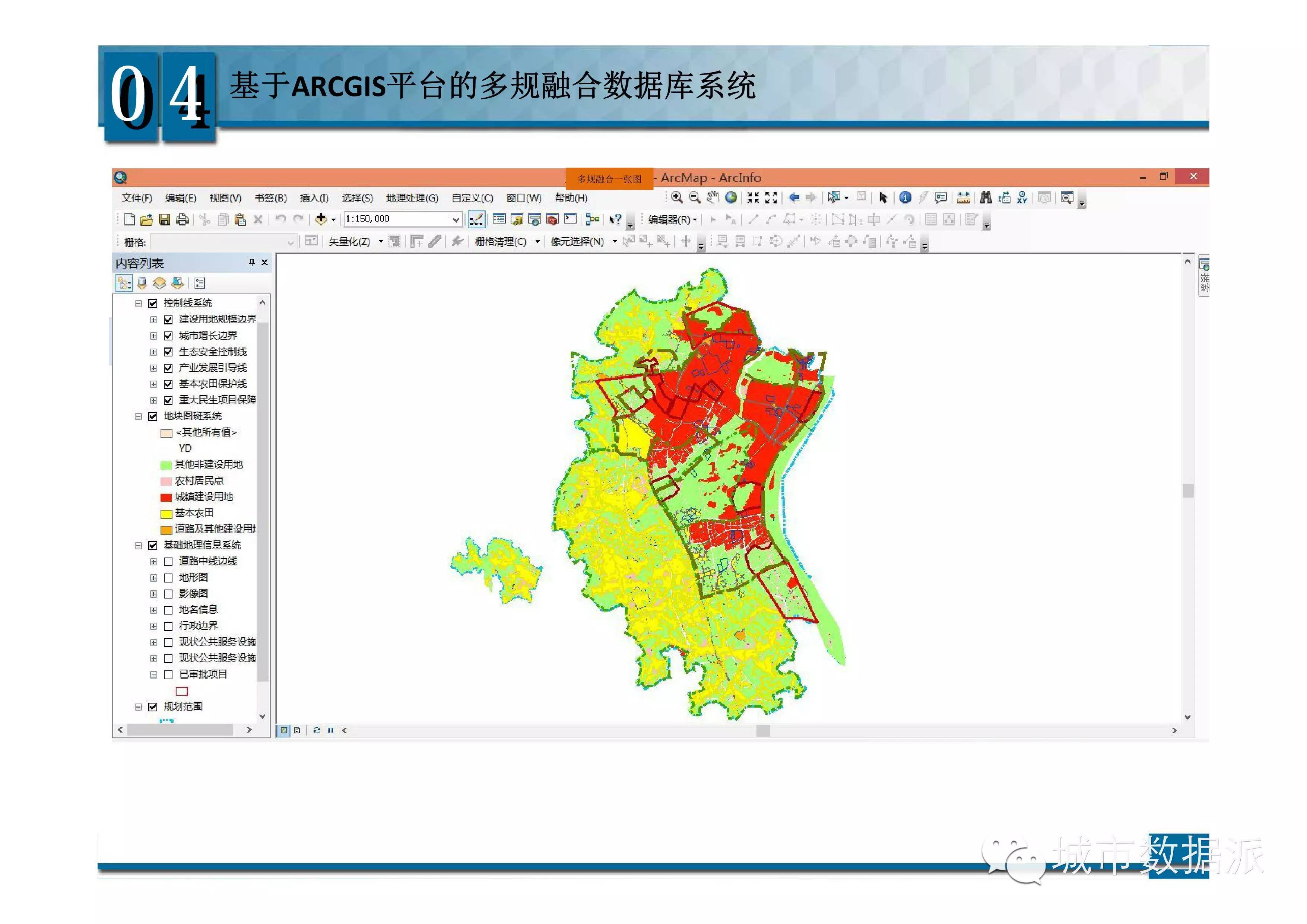Uncheck the 建设用地规模边界 layer
The width and height of the screenshot is (1307, 924).
(x=168, y=320)
